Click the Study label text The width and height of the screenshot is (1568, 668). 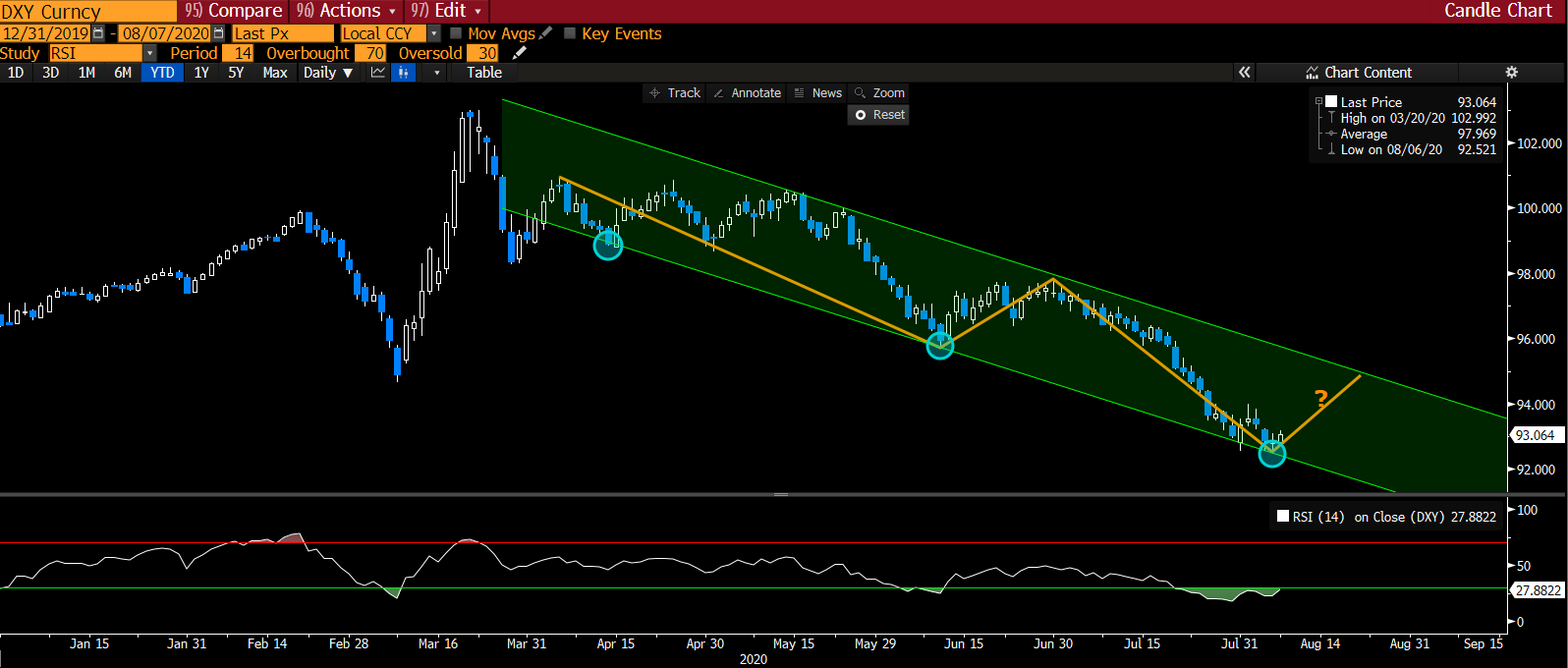20,53
